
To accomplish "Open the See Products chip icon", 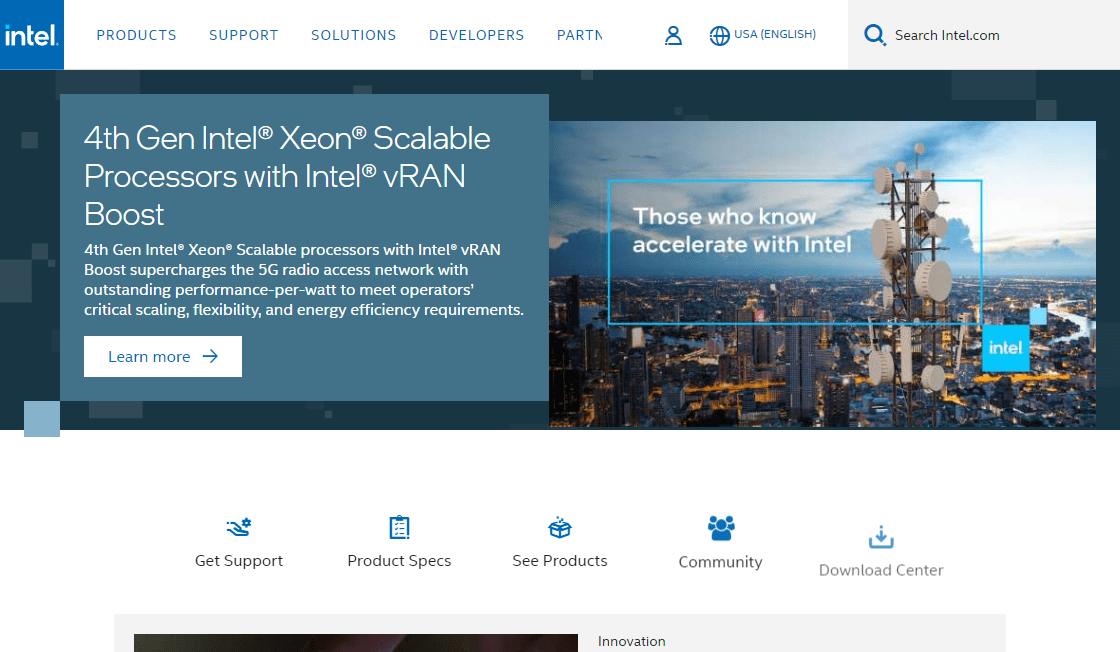I will pos(559,527).
